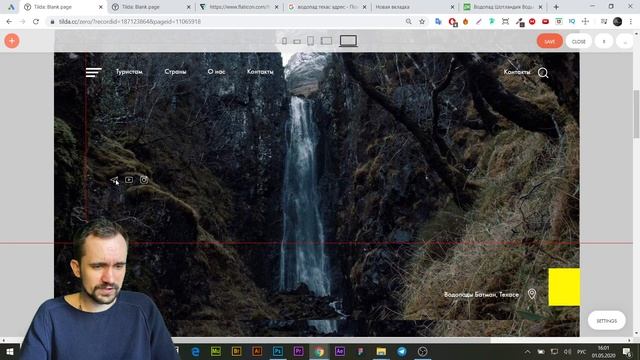640x360 pixels.
Task: Switch the РУС keyboard language indicator
Action: 581,352
